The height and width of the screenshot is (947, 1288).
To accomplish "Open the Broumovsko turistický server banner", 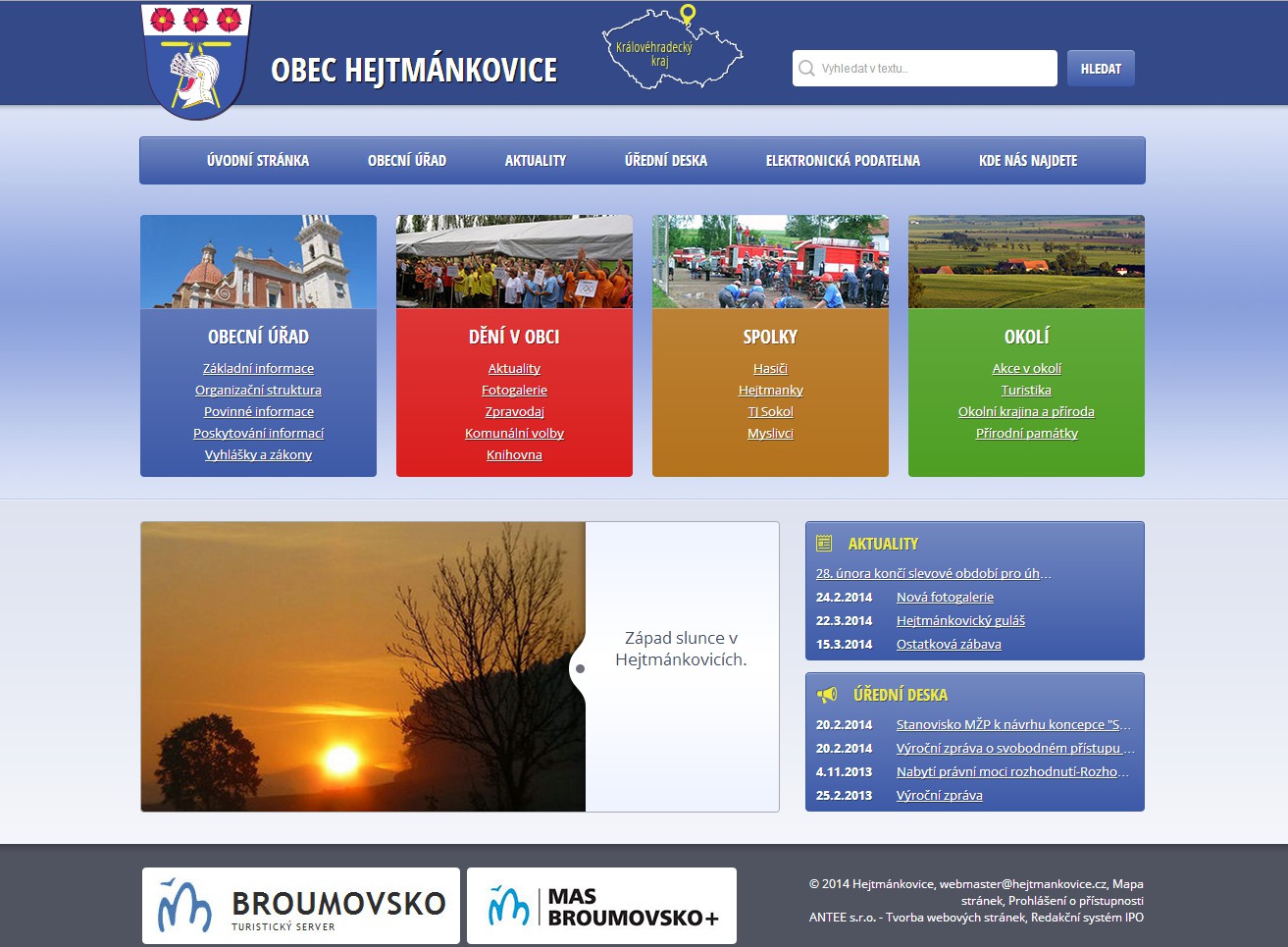I will click(300, 906).
